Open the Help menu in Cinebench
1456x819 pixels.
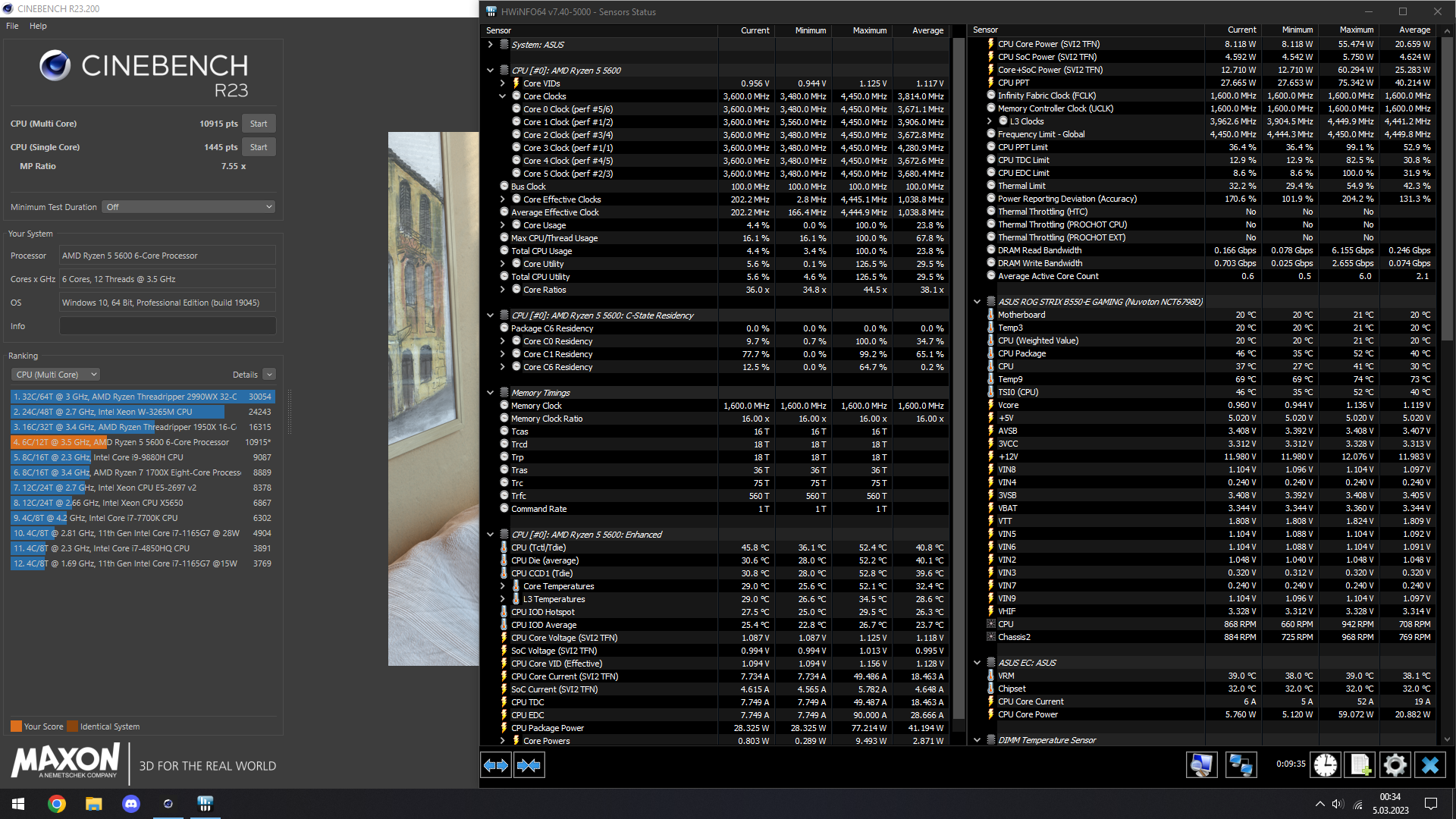[38, 26]
